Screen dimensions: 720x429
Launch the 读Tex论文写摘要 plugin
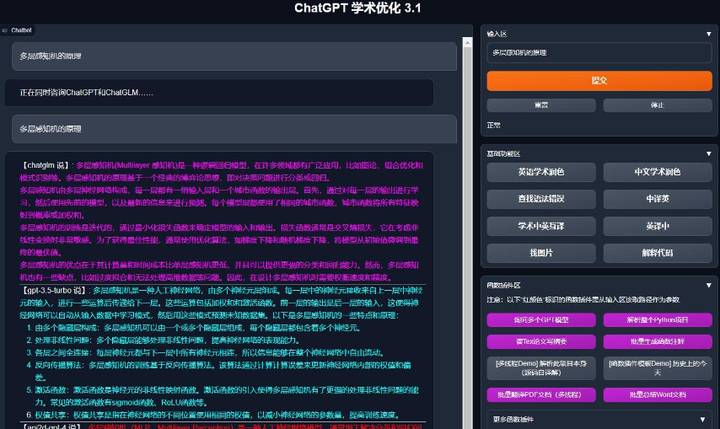(x=541, y=342)
